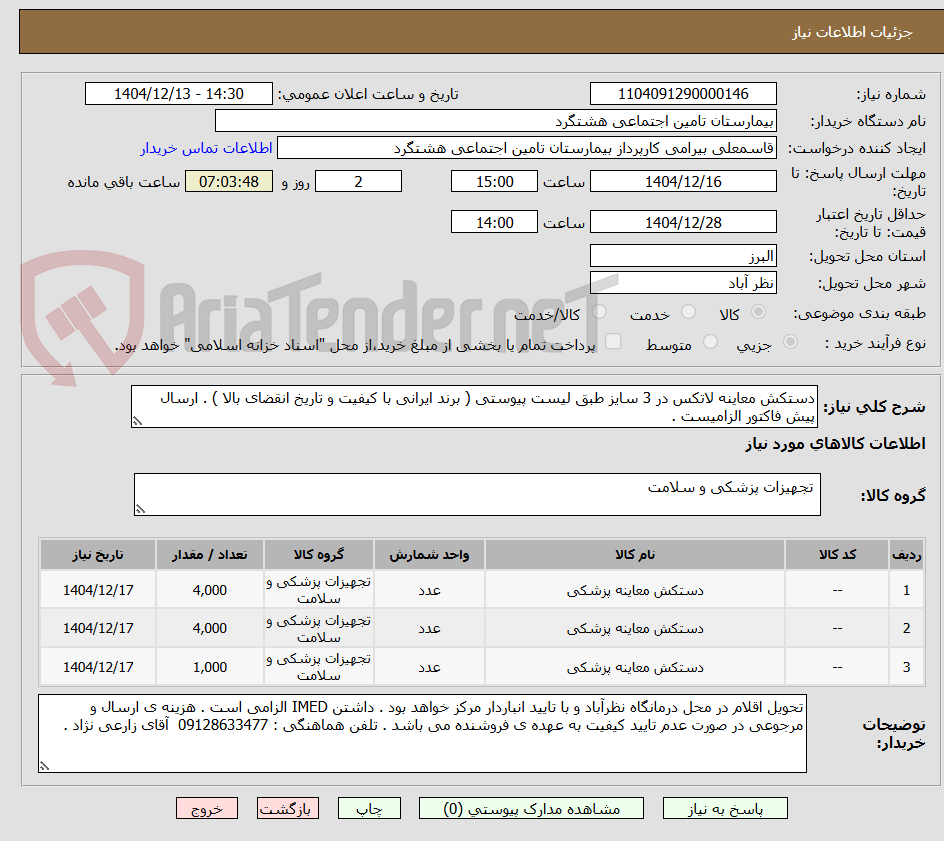This screenshot has height=841, width=944.
Task: Click date 1404/12/17 in row 3
Action: [x=98, y=667]
